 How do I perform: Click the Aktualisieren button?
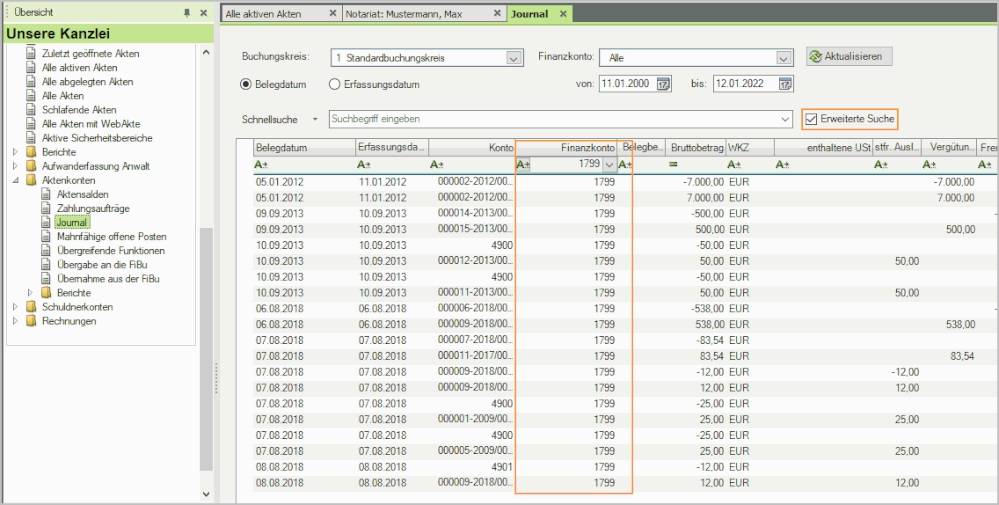[849, 57]
